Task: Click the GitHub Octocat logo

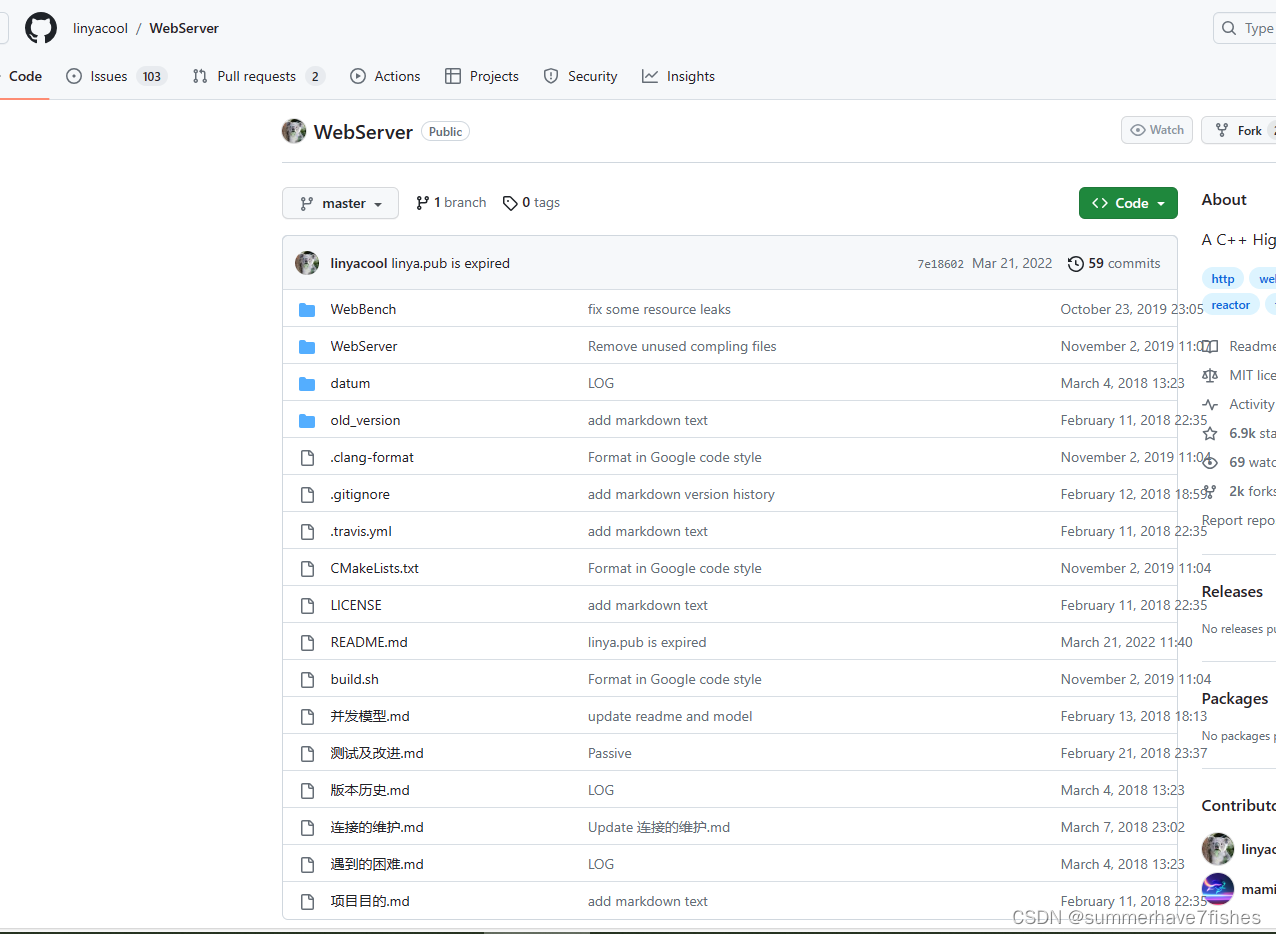Action: pyautogui.click(x=40, y=28)
